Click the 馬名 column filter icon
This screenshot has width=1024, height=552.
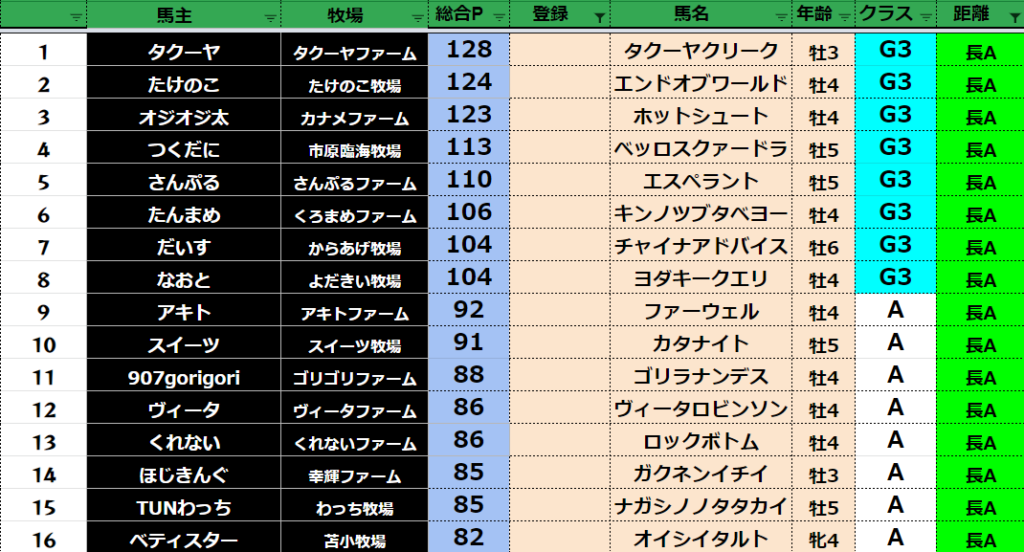point(779,16)
